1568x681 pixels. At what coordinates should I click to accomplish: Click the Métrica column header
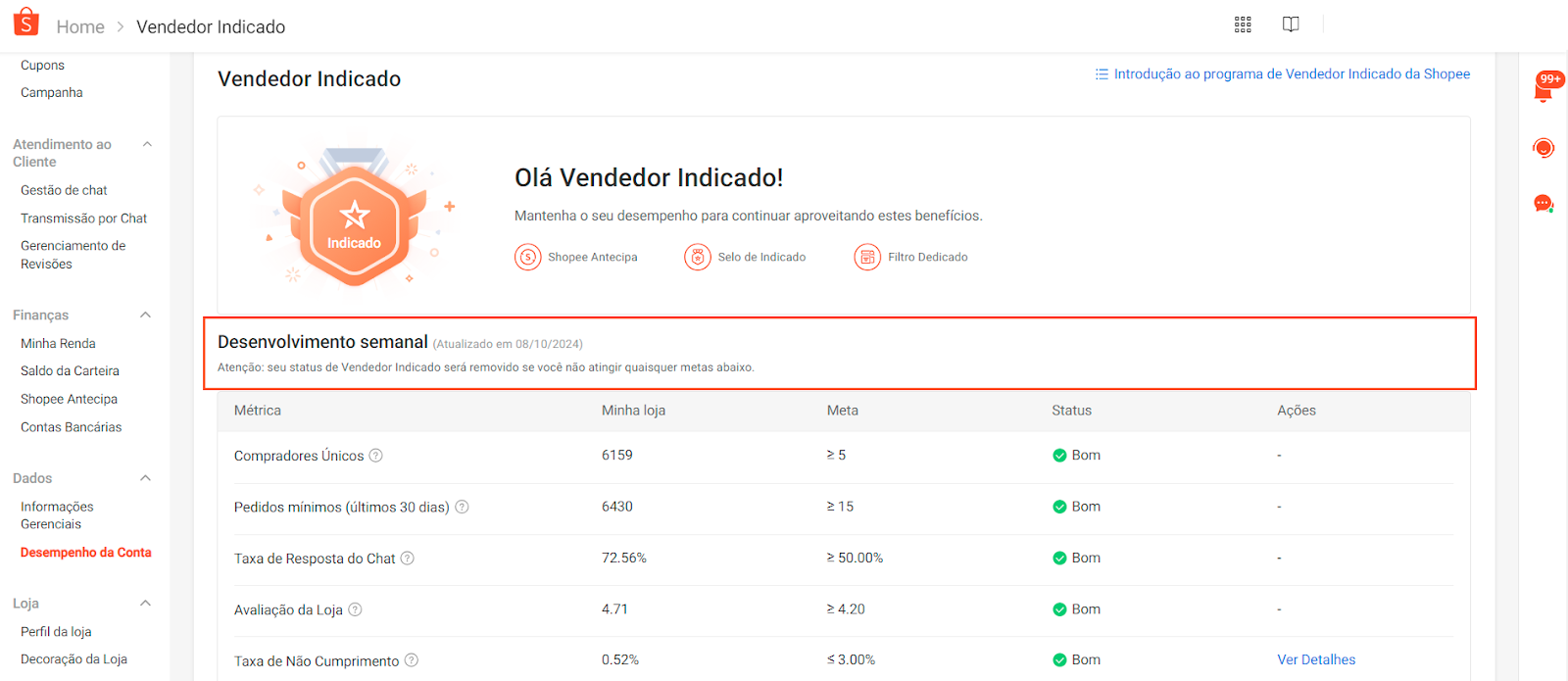(x=258, y=411)
